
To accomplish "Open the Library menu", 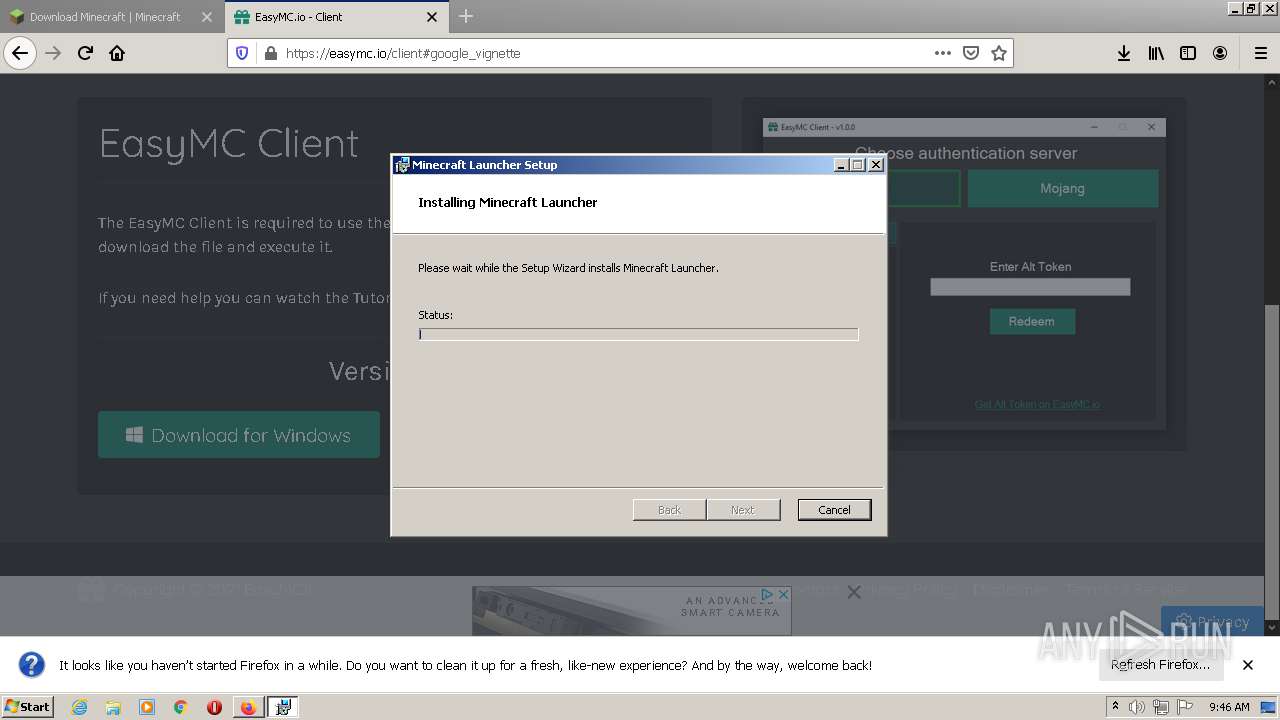I will [1156, 53].
